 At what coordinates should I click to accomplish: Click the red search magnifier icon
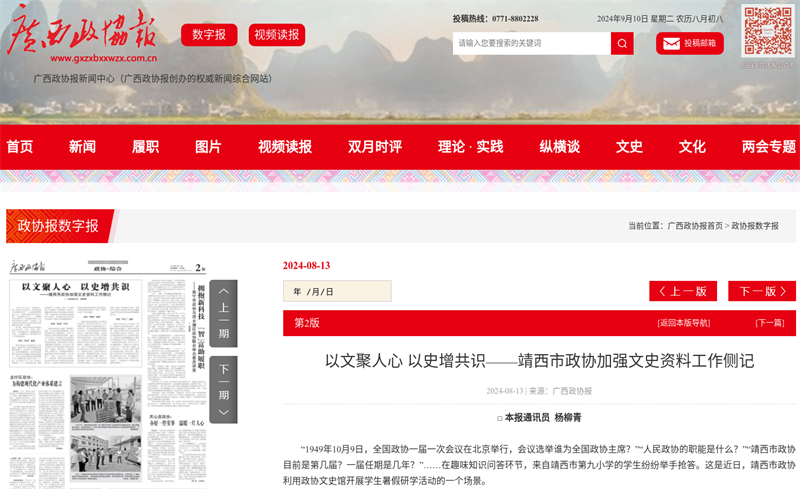pos(622,43)
